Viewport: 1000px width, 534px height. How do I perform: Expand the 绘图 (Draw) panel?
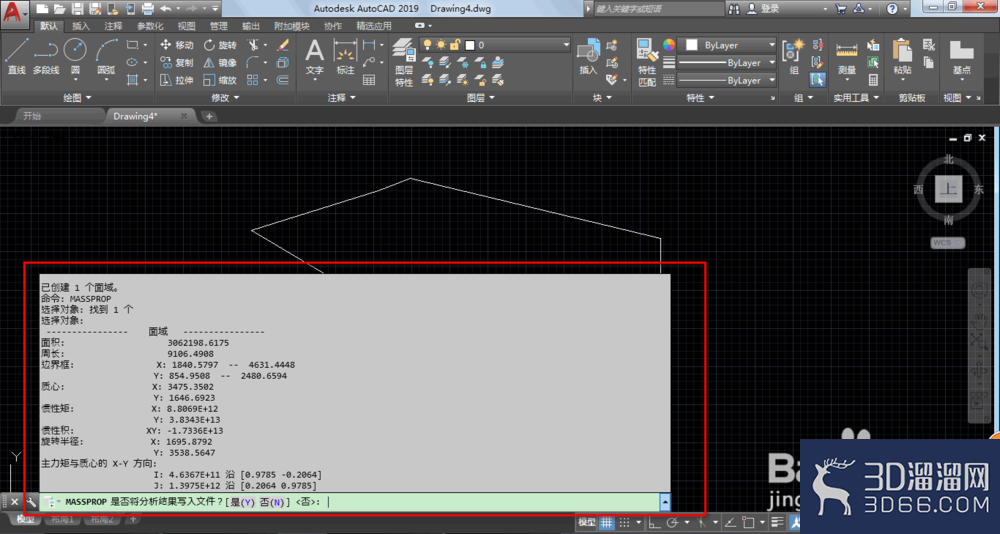77,98
